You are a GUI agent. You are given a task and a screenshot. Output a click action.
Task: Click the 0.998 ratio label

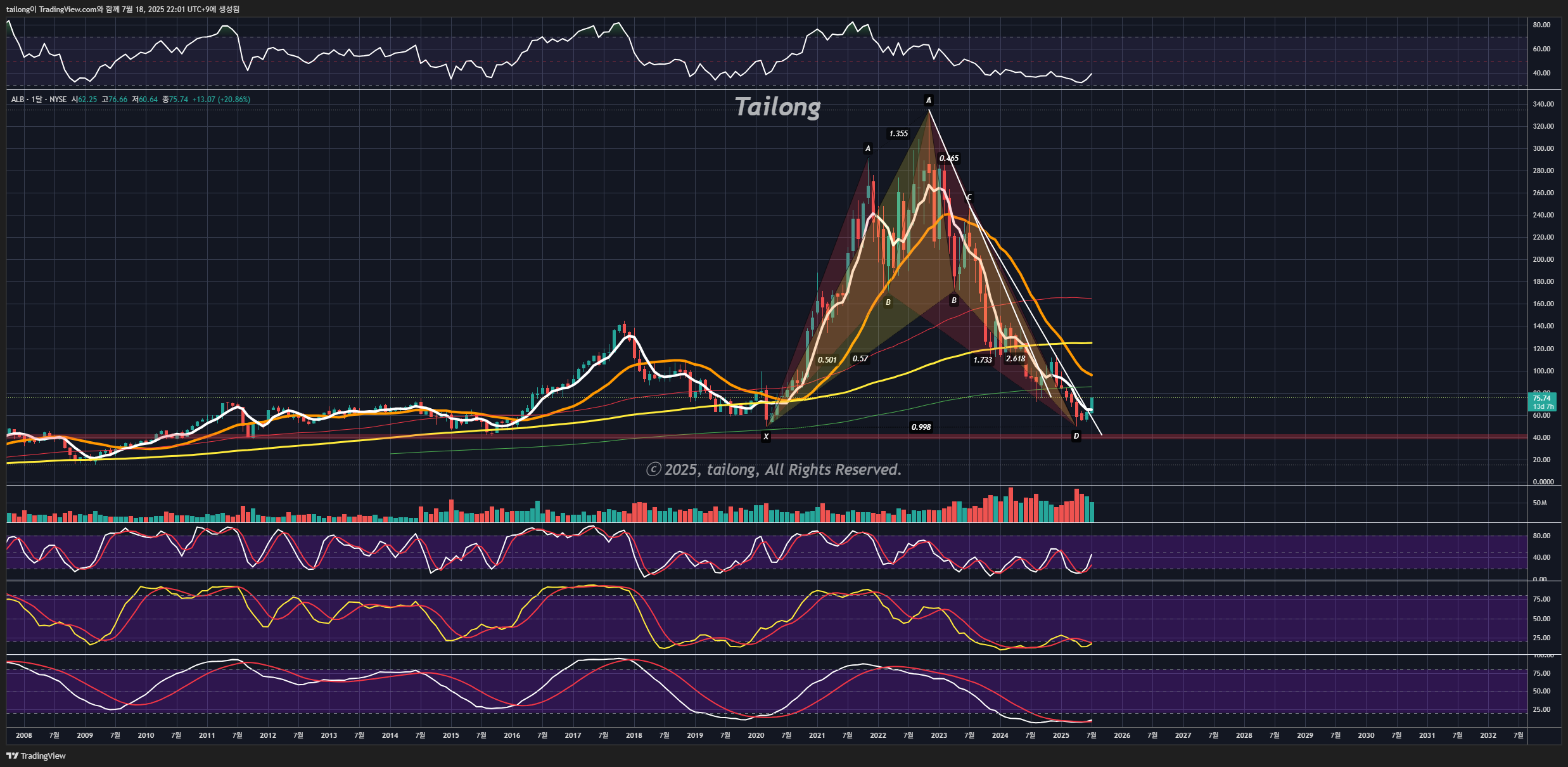click(921, 427)
